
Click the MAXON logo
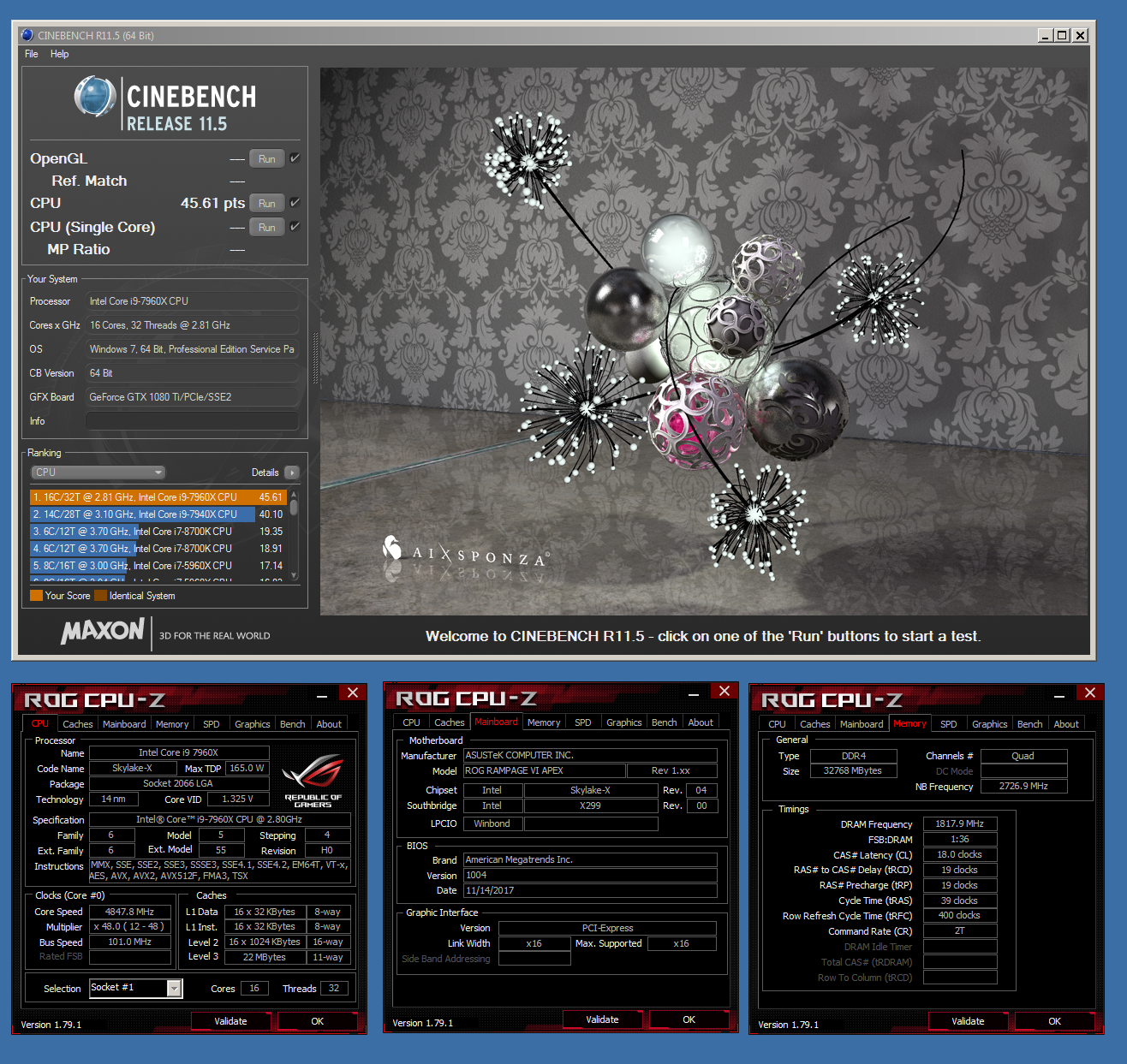coord(103,632)
